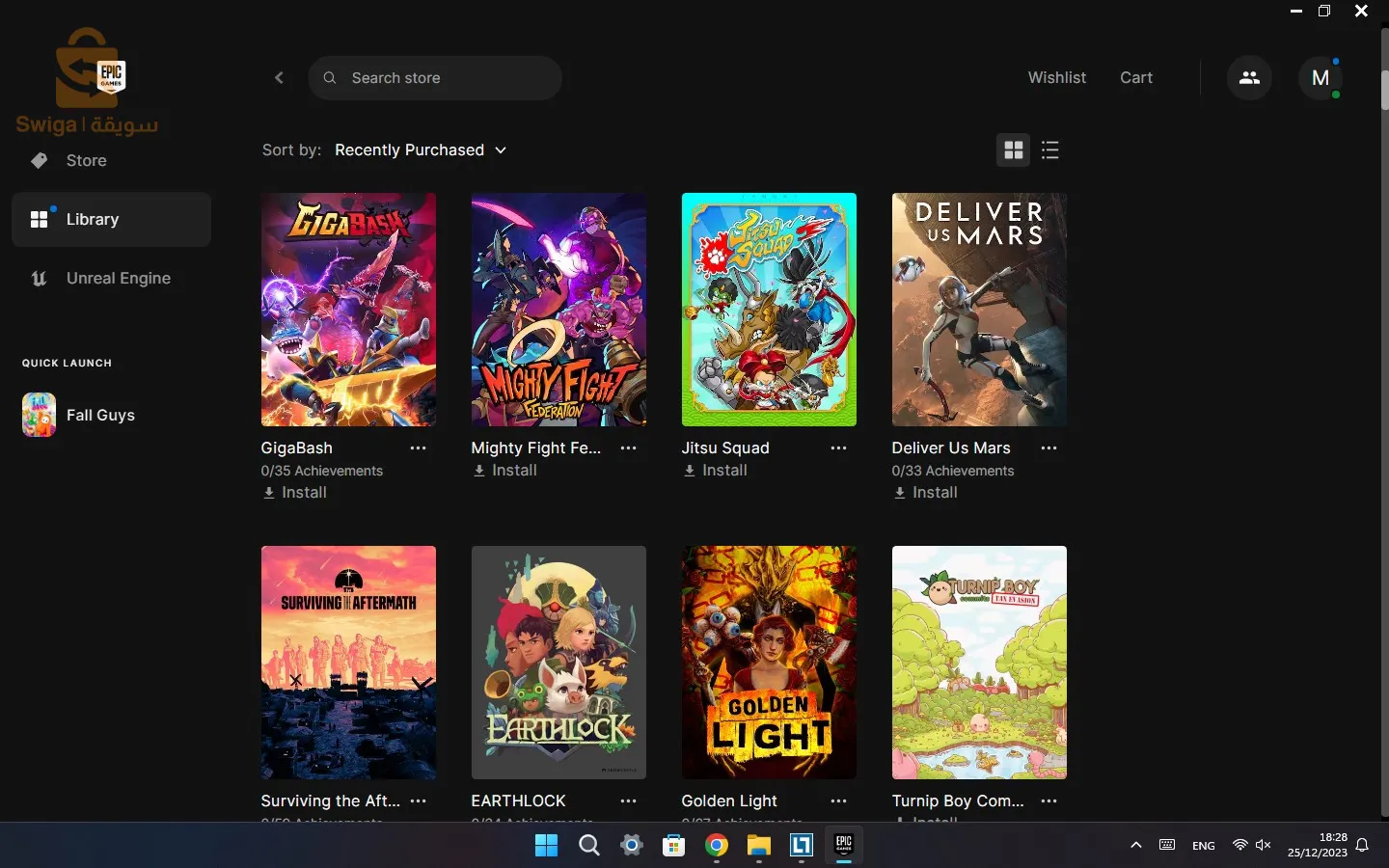Image resolution: width=1389 pixels, height=868 pixels.
Task: Open options menu for GigaBash
Action: [419, 448]
